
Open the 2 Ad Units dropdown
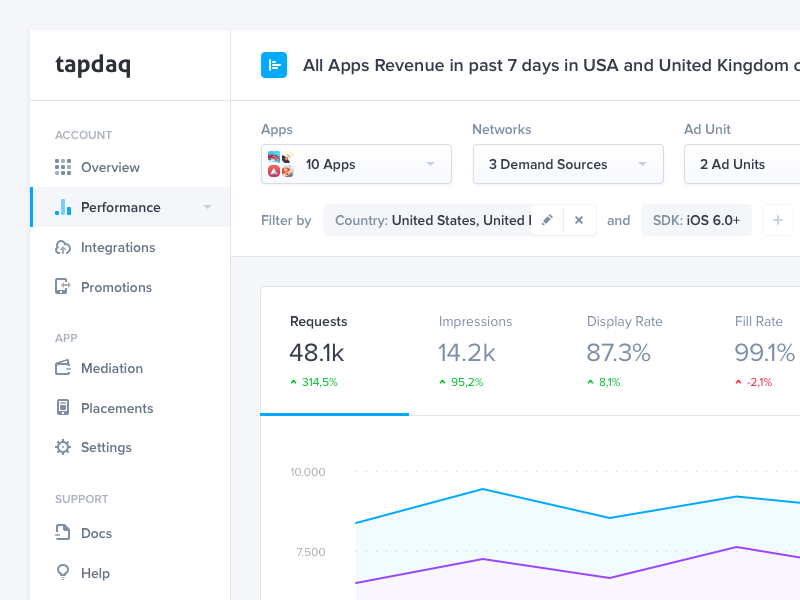click(x=740, y=164)
